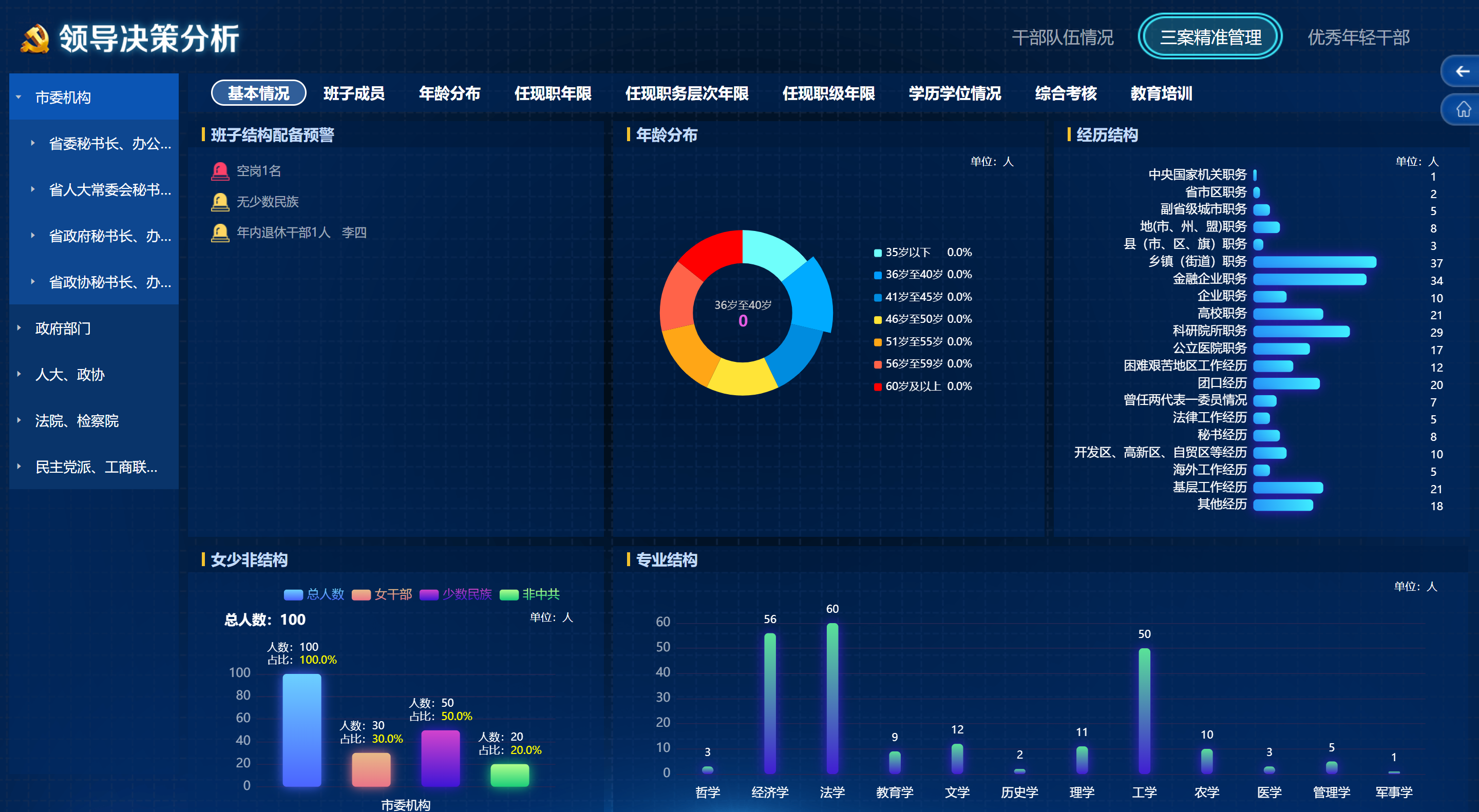Switch to the 班子成员 tab
1479x812 pixels.
(x=354, y=93)
